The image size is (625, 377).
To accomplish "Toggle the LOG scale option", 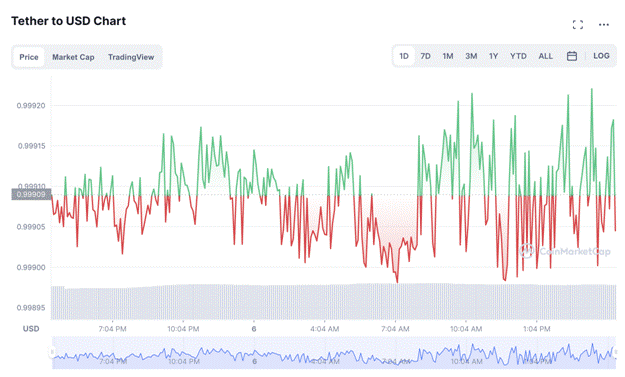I will tap(601, 56).
